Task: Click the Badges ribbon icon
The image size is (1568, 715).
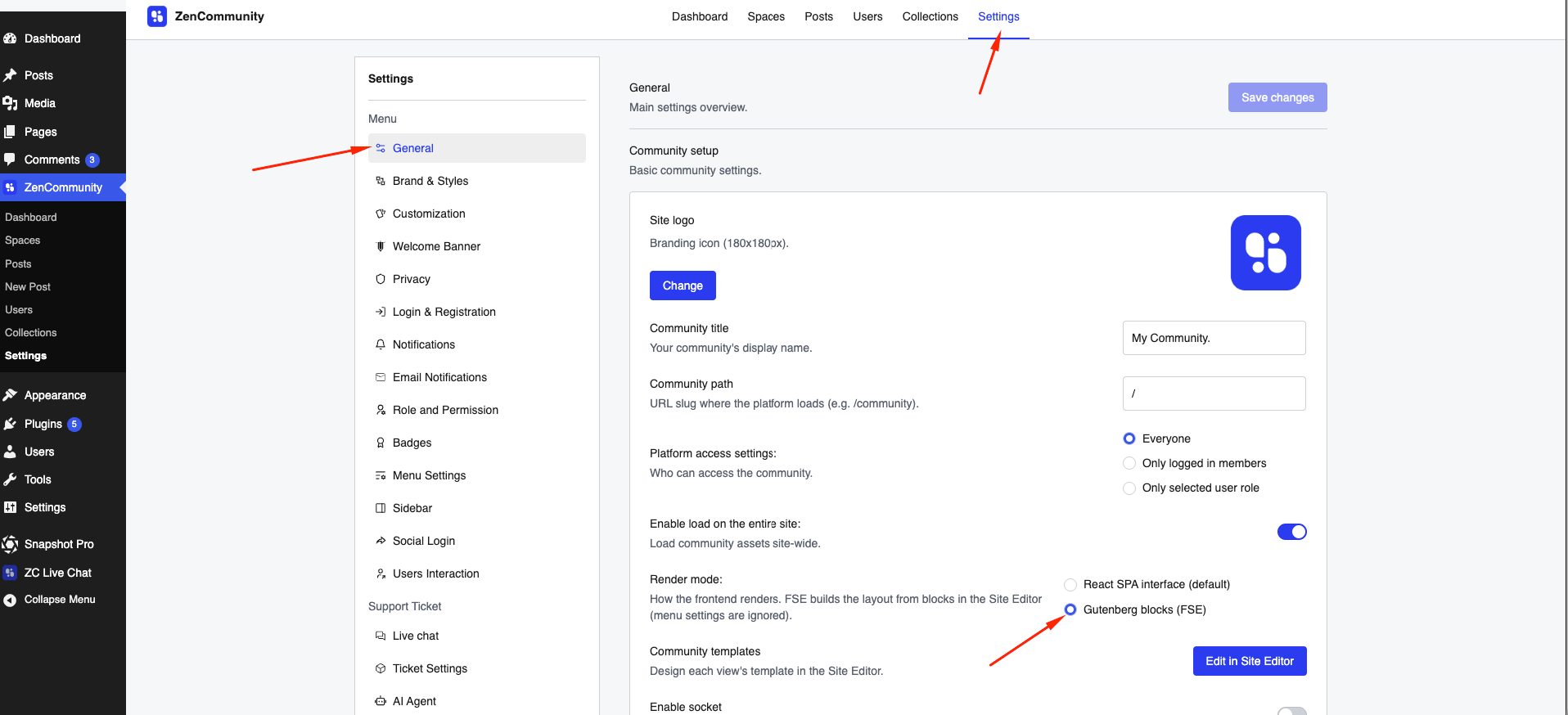Action: coord(381,443)
